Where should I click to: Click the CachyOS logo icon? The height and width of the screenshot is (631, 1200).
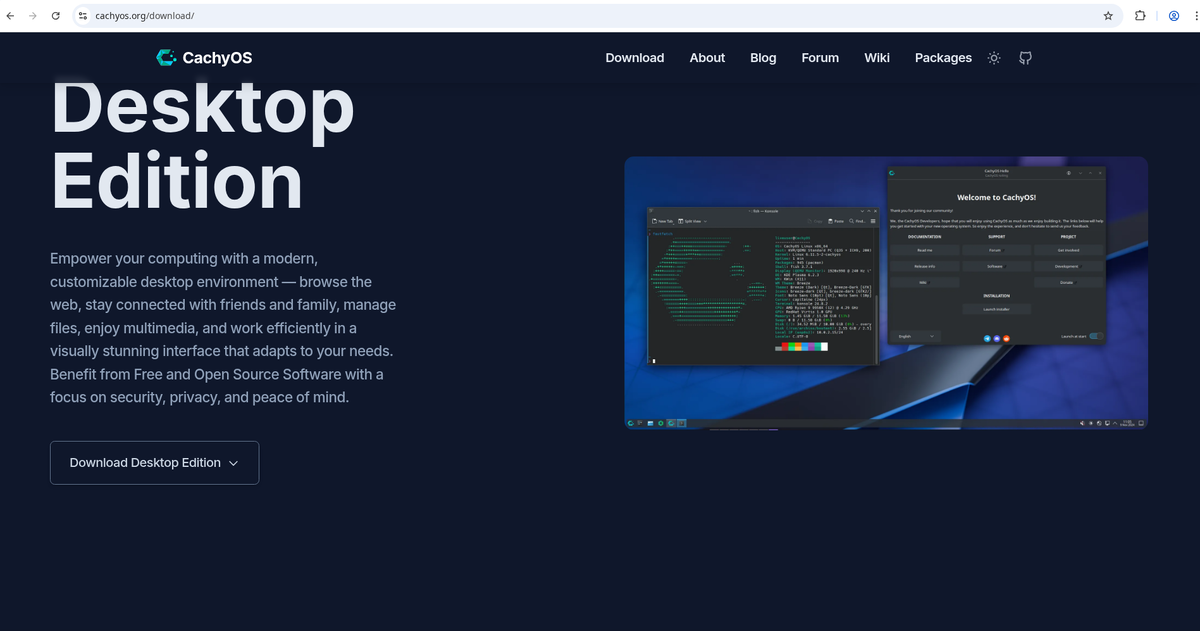point(166,57)
